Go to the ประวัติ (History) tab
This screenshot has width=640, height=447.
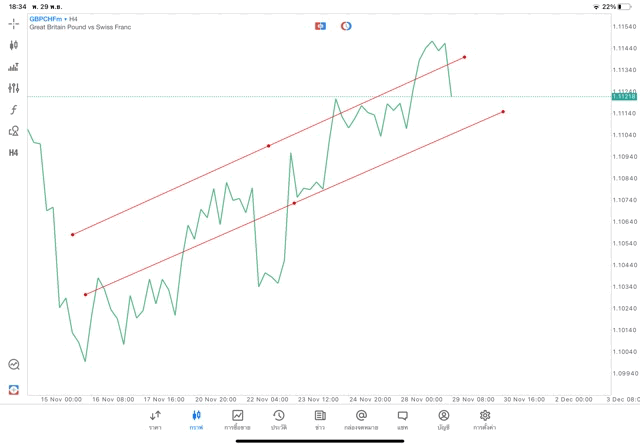coord(278,419)
